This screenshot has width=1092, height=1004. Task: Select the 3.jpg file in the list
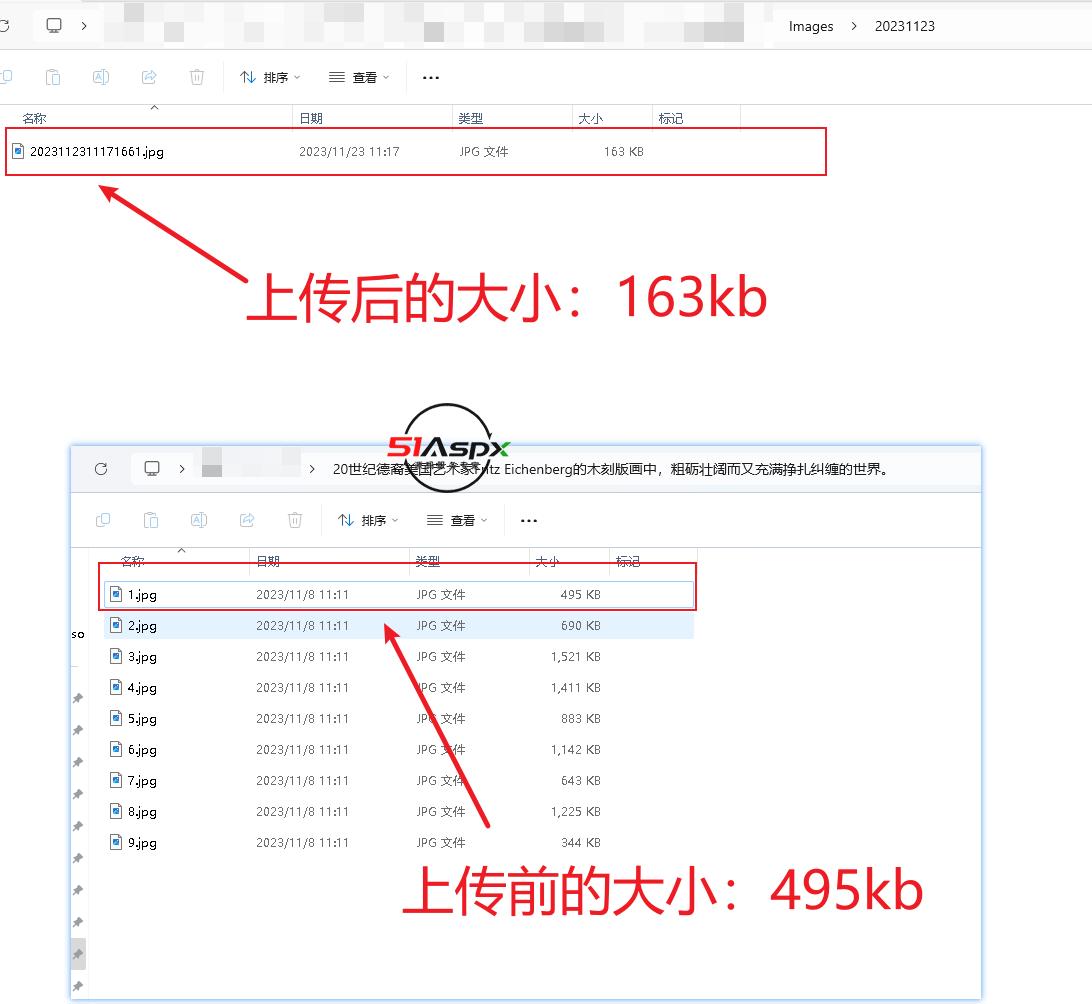tap(142, 657)
